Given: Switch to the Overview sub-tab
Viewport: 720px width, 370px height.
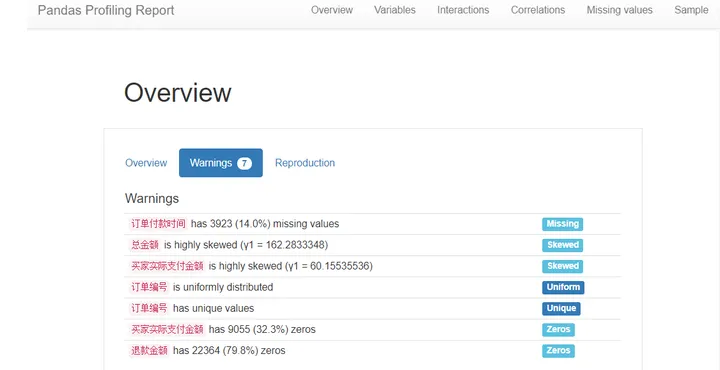Looking at the screenshot, I should [x=146, y=163].
